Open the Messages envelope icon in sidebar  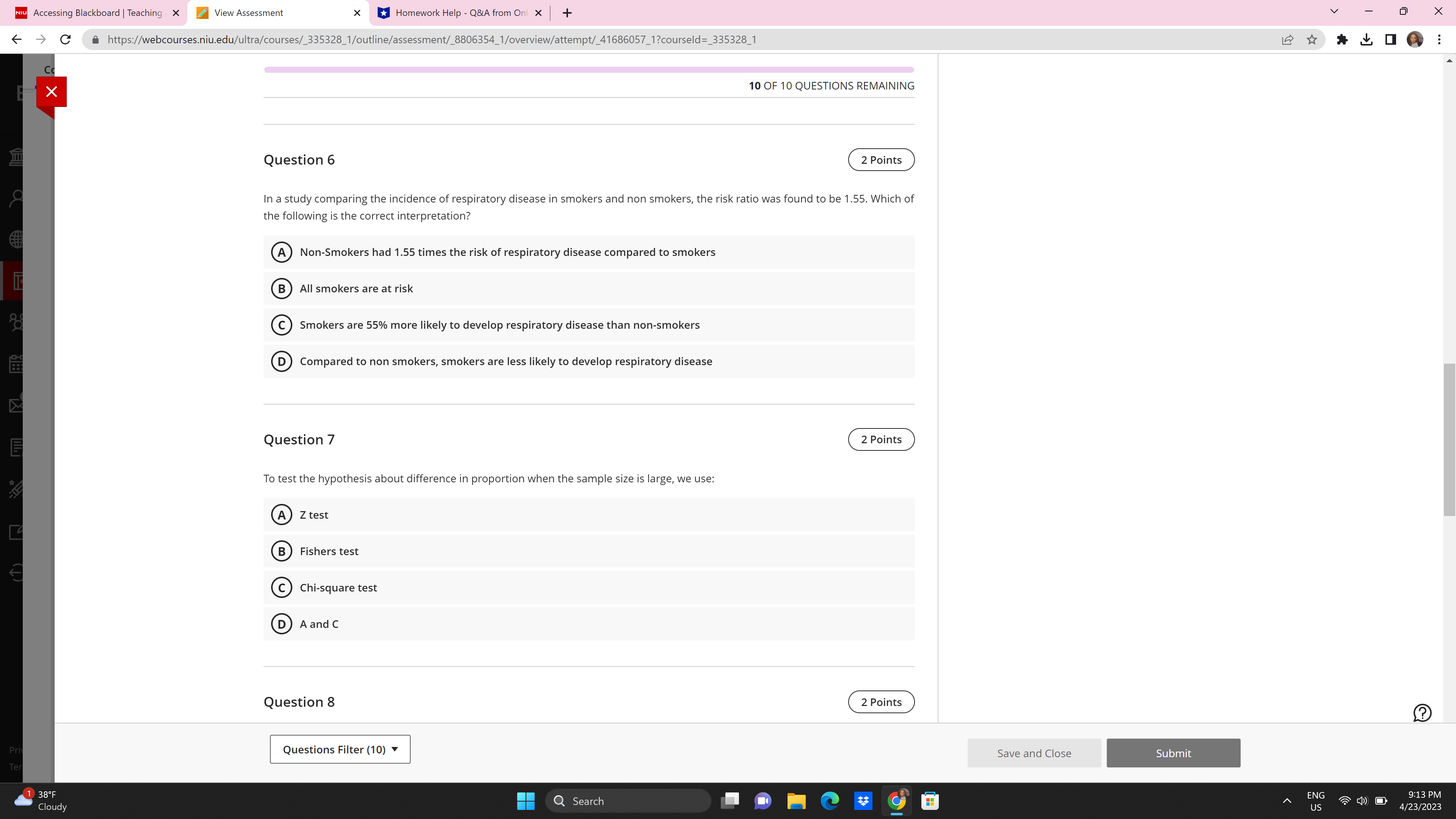tap(16, 405)
